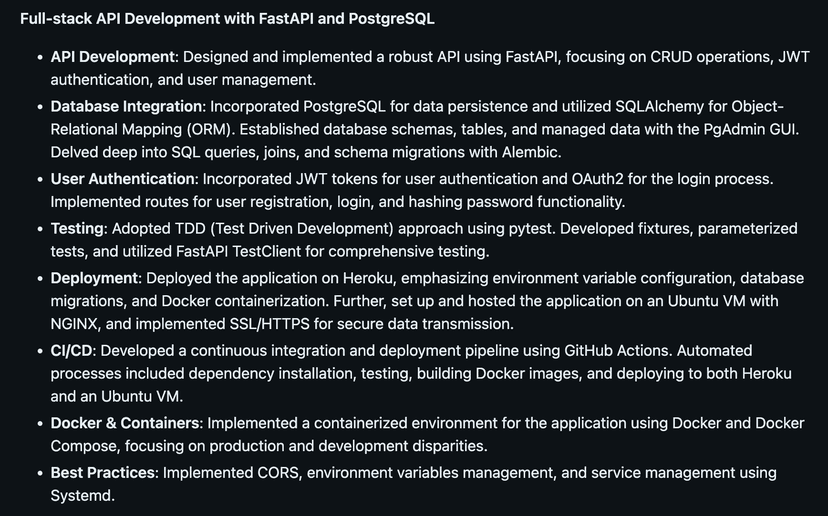Click the bold "Testing" label
828x516 pixels.
click(x=78, y=228)
